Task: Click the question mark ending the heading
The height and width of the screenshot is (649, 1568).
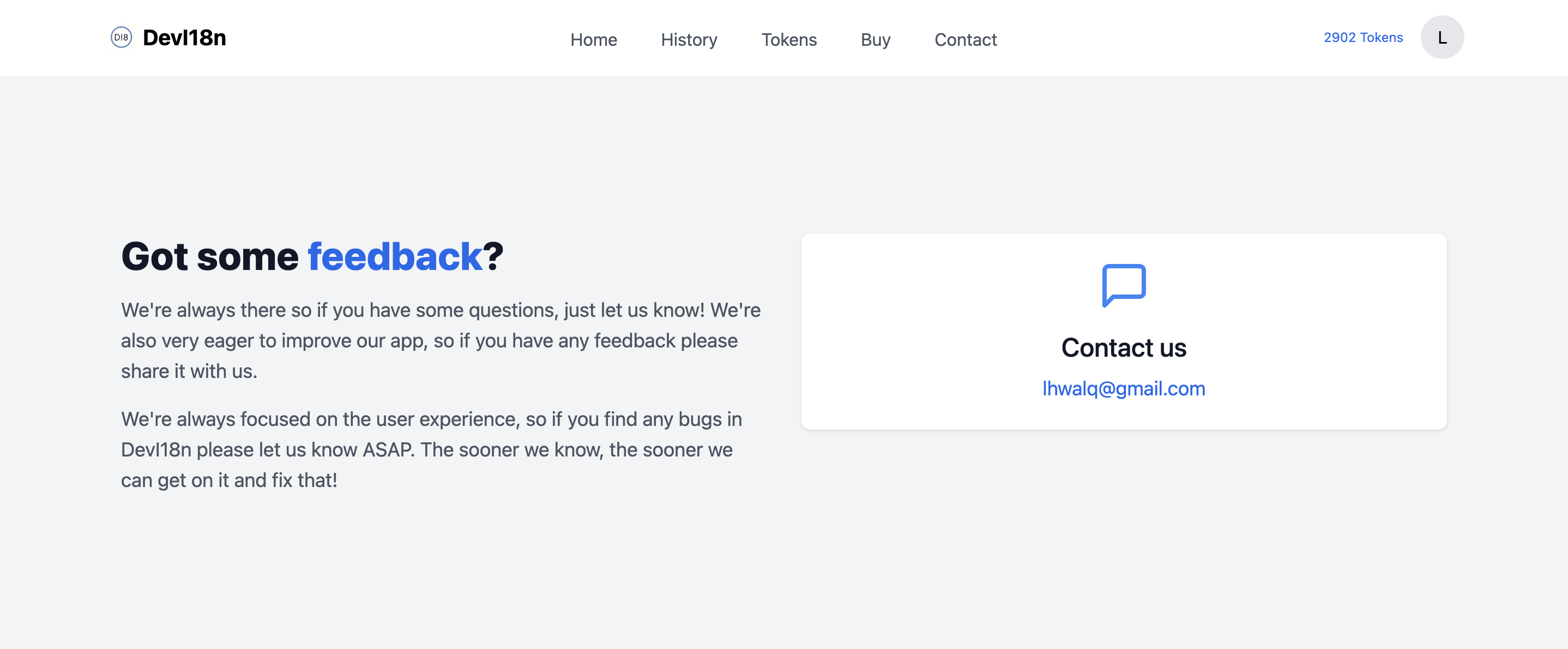Action: pos(493,256)
